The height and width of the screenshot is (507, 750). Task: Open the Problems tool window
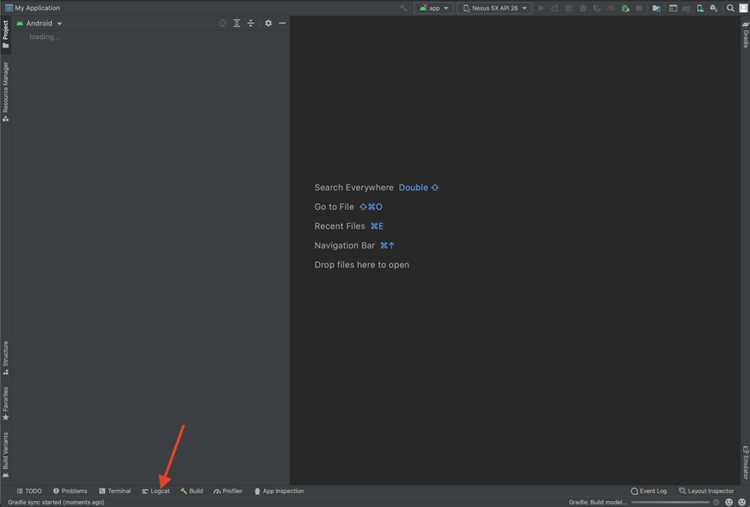(70, 491)
